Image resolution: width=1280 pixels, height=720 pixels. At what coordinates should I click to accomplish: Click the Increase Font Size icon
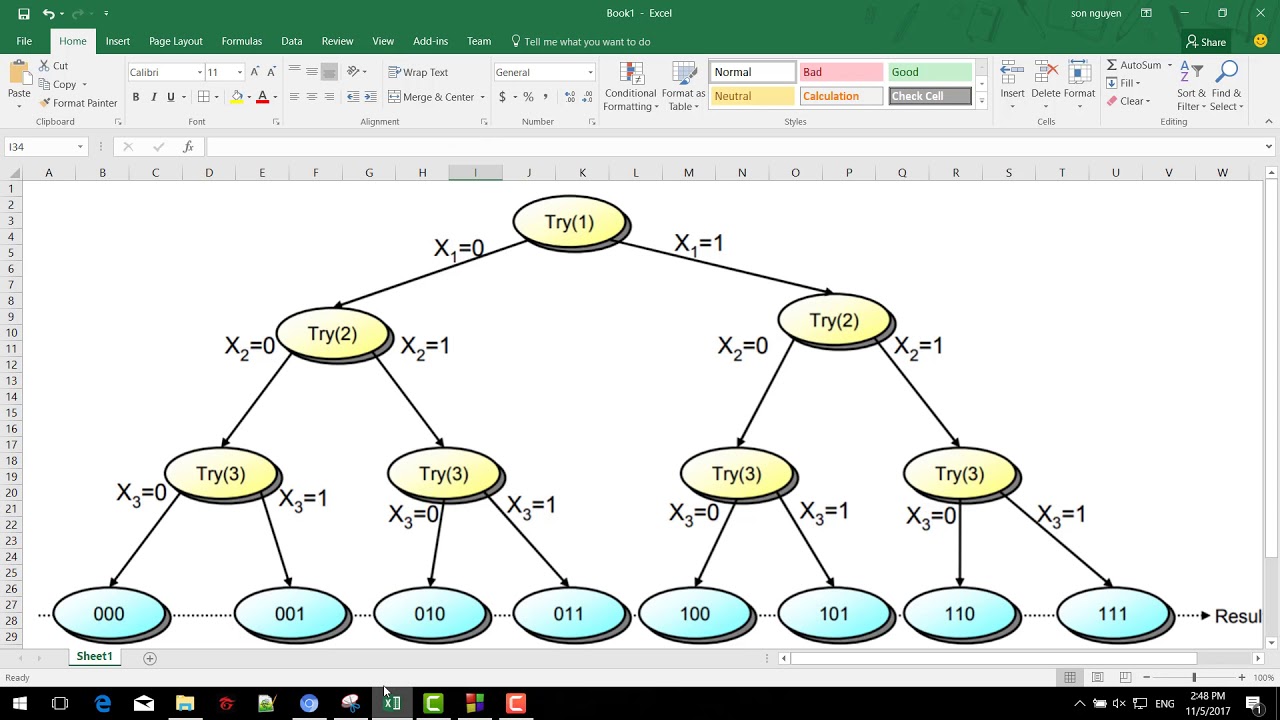pyautogui.click(x=255, y=72)
